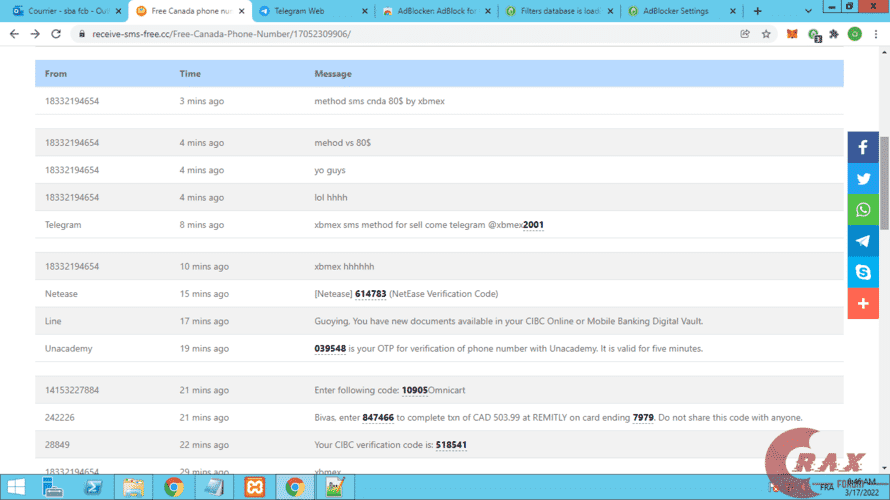The image size is (890, 500).
Task: Click sender 28849
Action: [57, 445]
